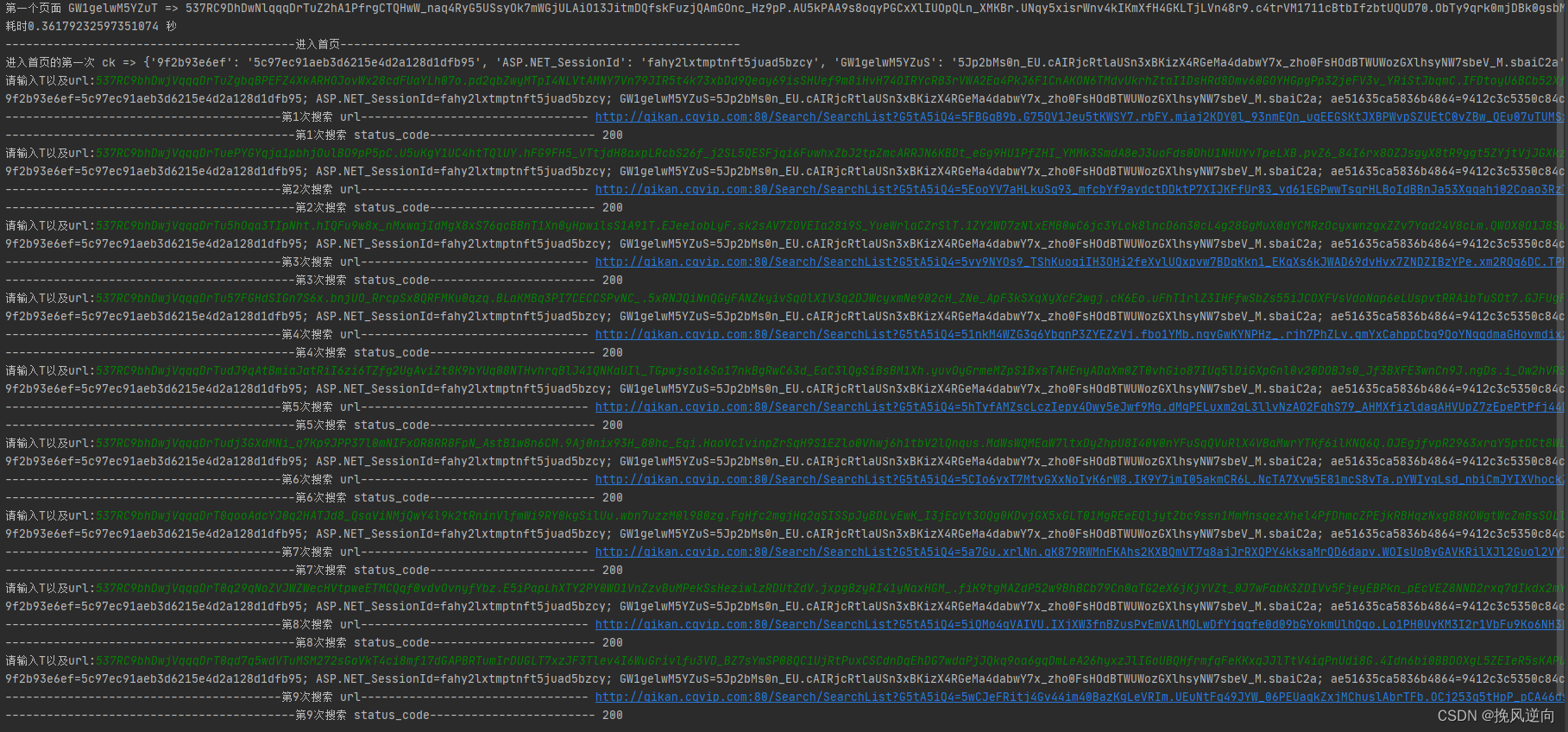The image size is (1568, 732).
Task: Click the '进入首页的第一次 ck =>' line
Action: point(784,63)
